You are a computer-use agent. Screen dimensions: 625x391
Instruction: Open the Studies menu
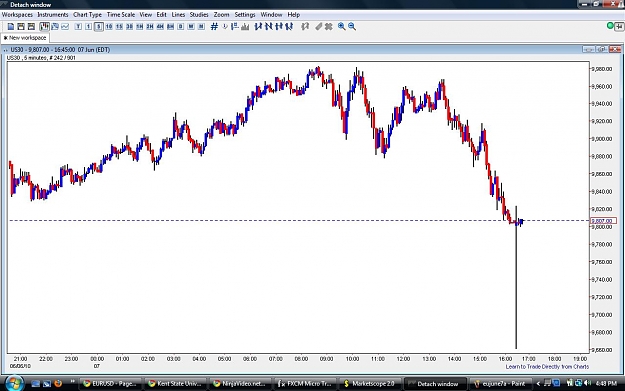[x=199, y=15]
